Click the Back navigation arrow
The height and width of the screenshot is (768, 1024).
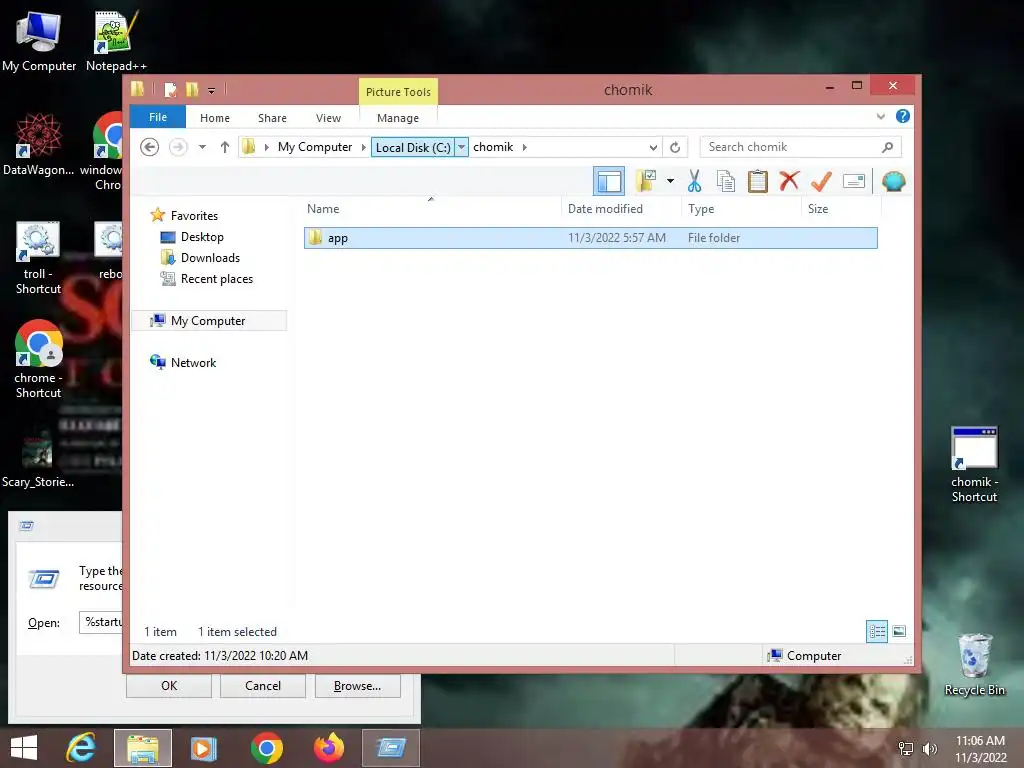(x=150, y=147)
